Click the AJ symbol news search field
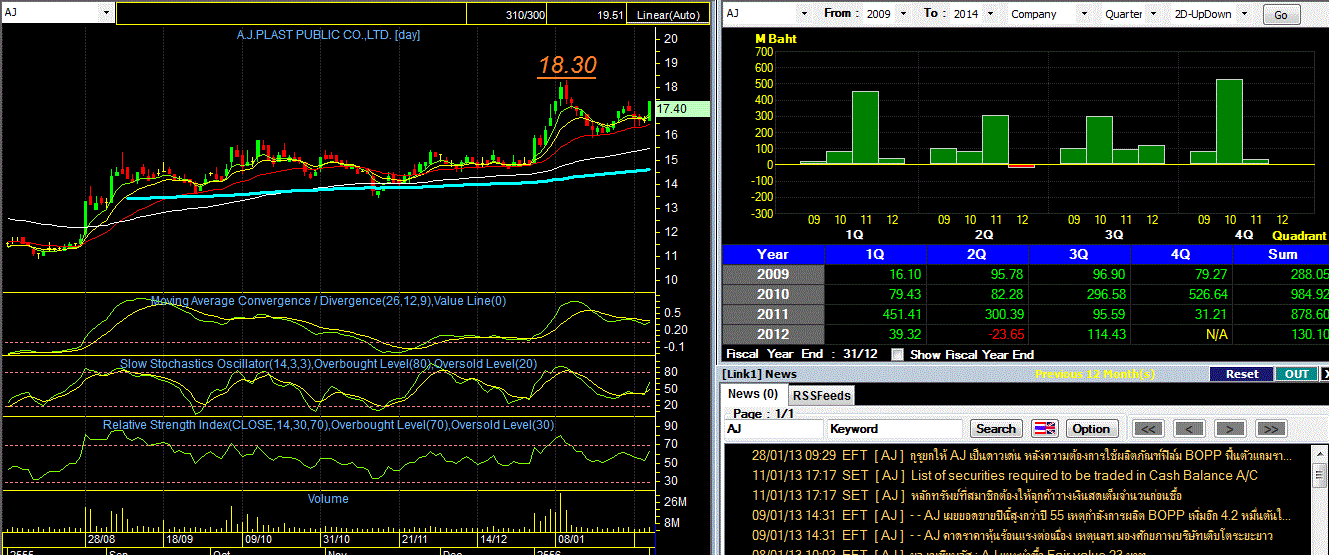This screenshot has height=555, width=1329. (773, 428)
